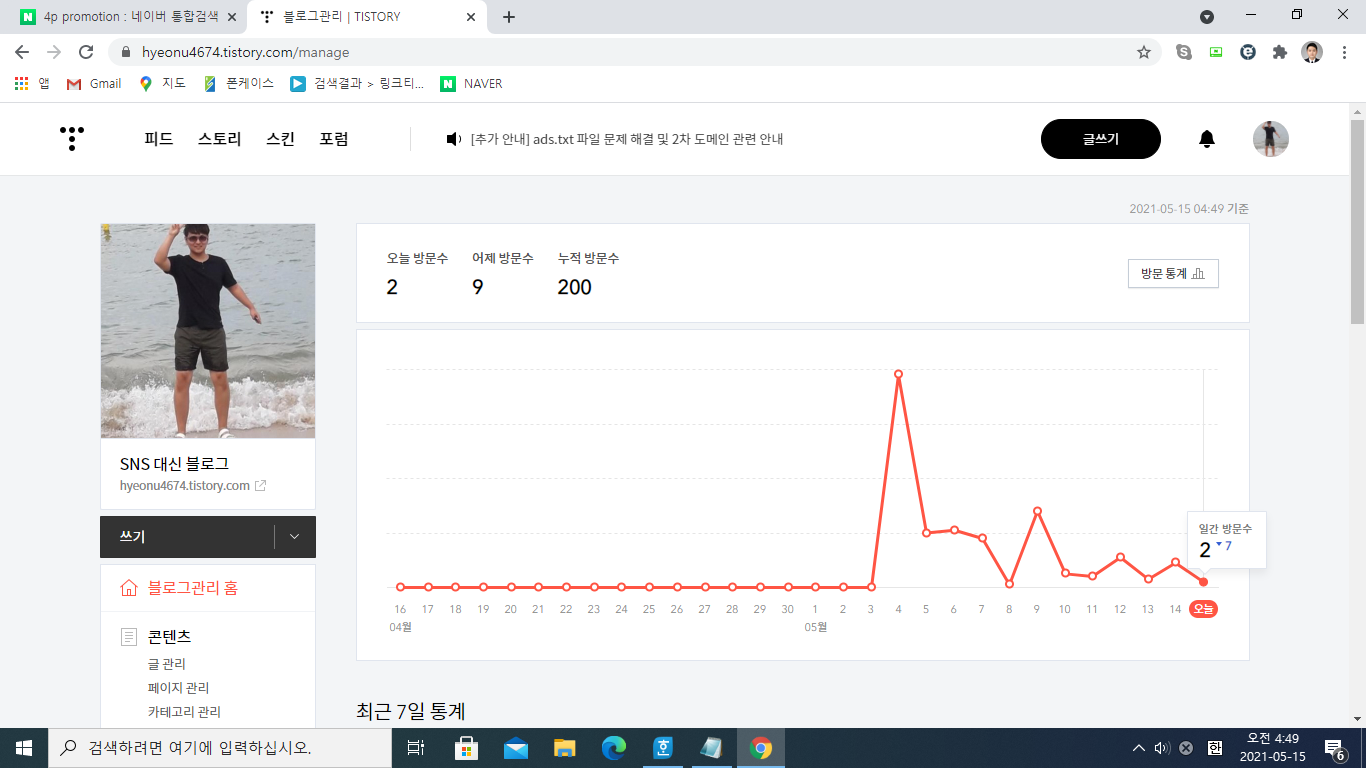Viewport: 1366px width, 768px height.
Task: Click the 글쓰기 button in header
Action: 1101,139
